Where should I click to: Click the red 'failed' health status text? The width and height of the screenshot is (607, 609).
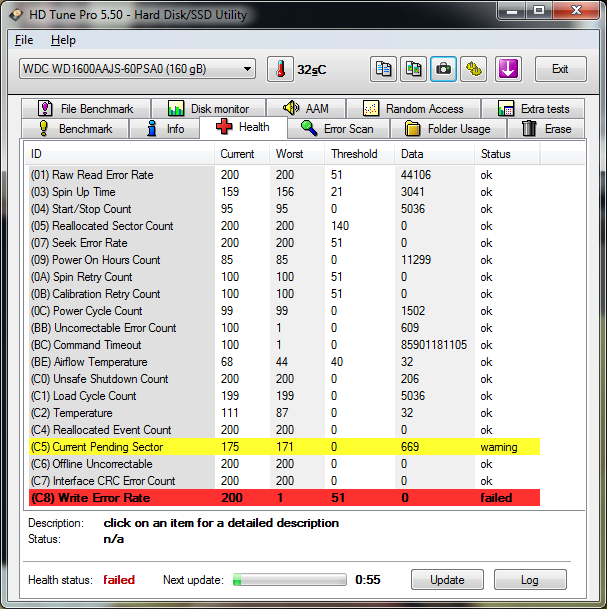click(119, 580)
